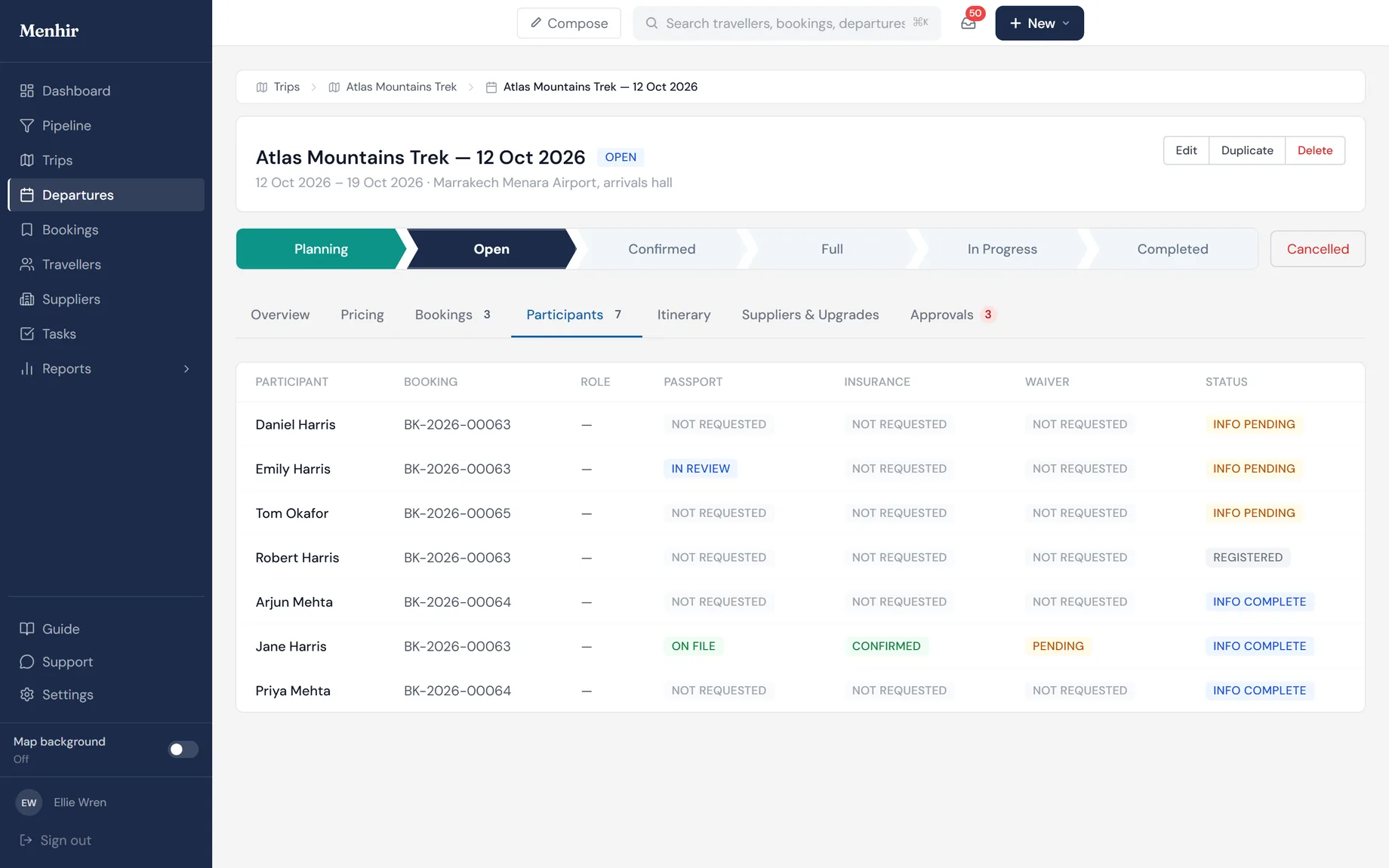Open Daniel Harris participant row
Screen dimensions: 1389x868
(x=800, y=424)
